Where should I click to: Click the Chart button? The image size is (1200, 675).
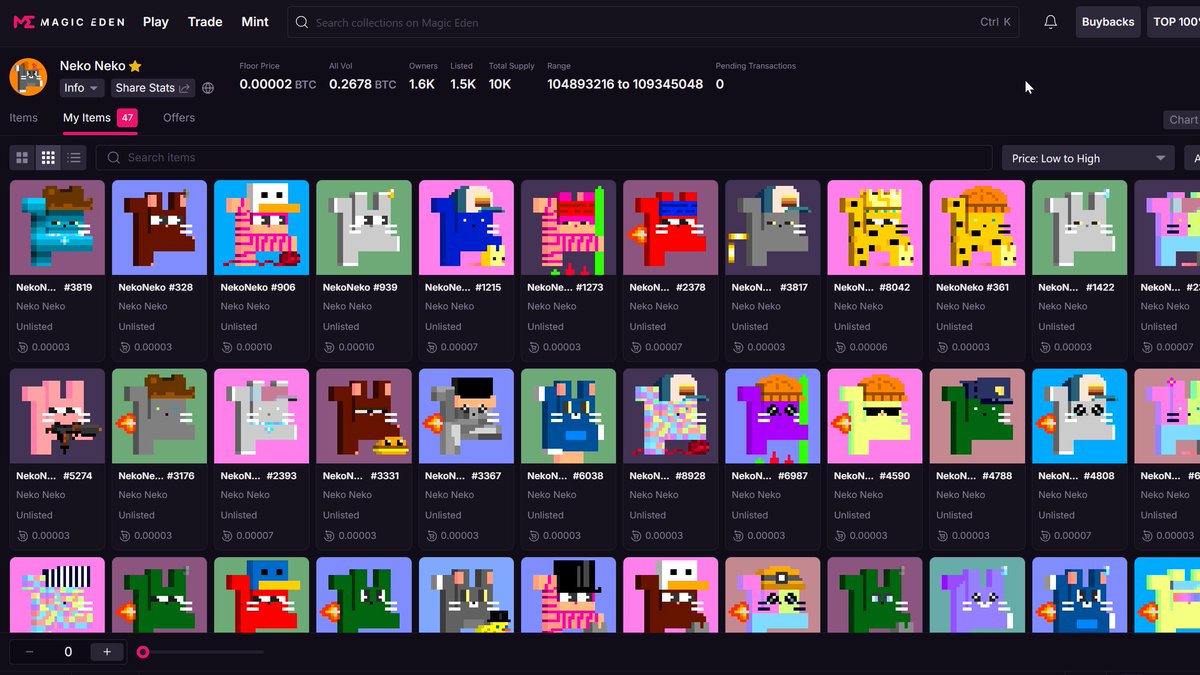tap(1183, 119)
